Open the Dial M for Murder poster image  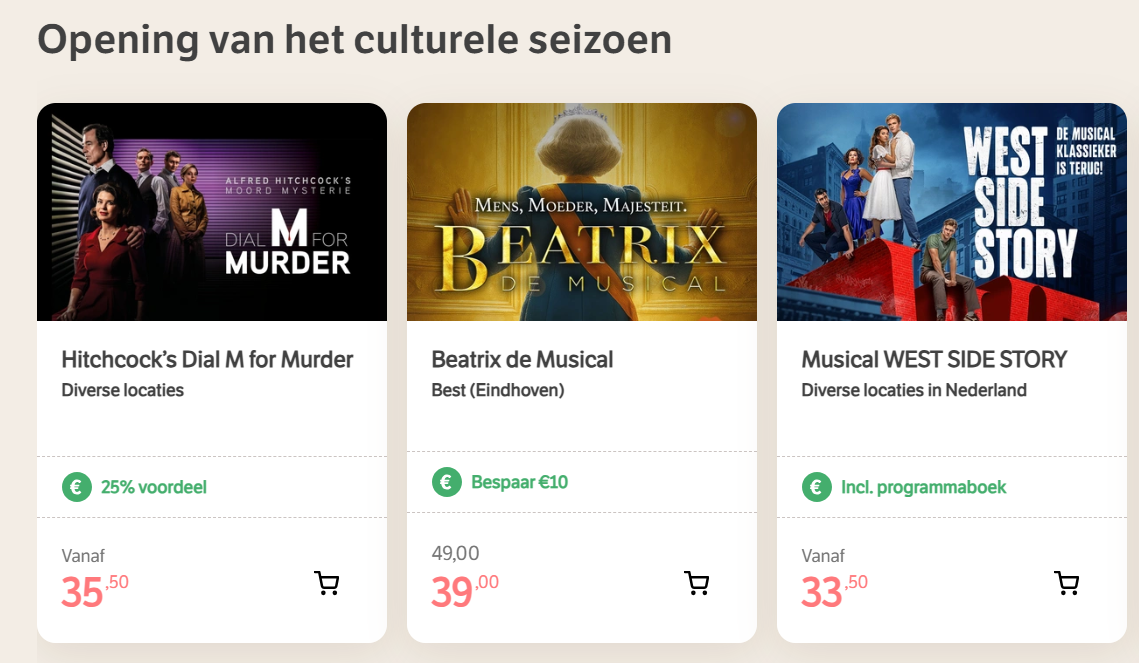click(212, 212)
